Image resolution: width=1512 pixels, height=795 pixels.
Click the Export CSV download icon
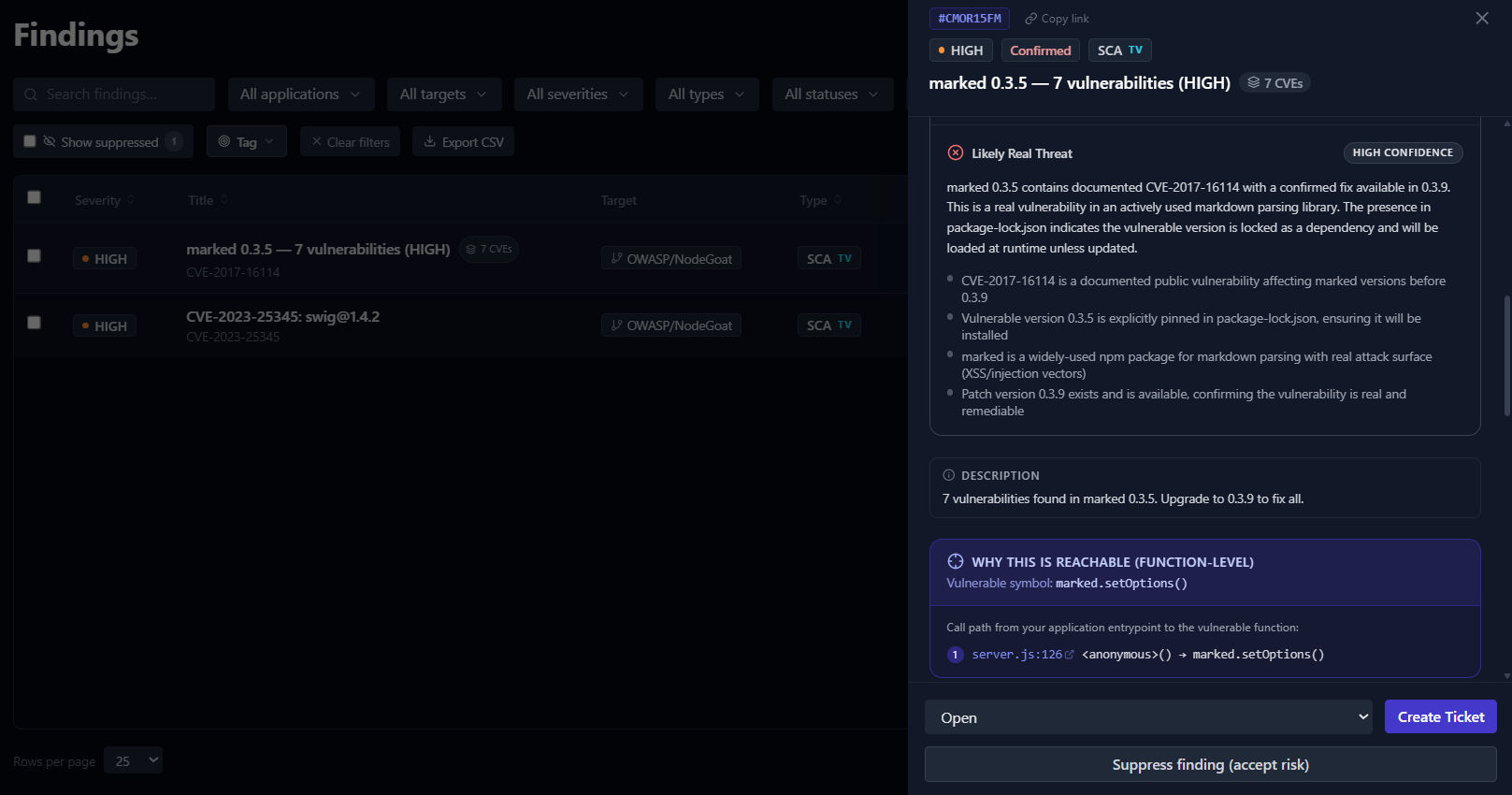[430, 141]
